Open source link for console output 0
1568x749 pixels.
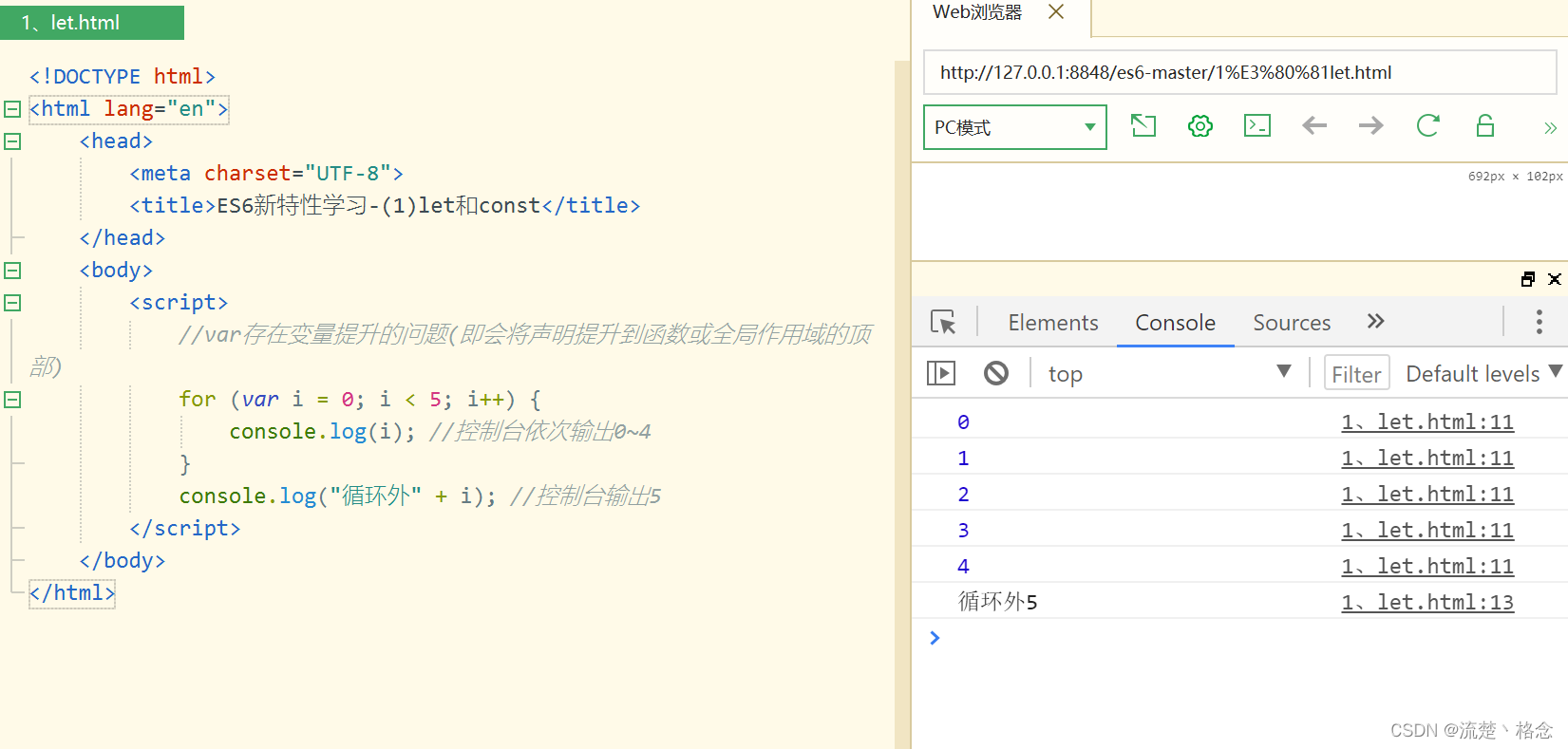click(1427, 421)
